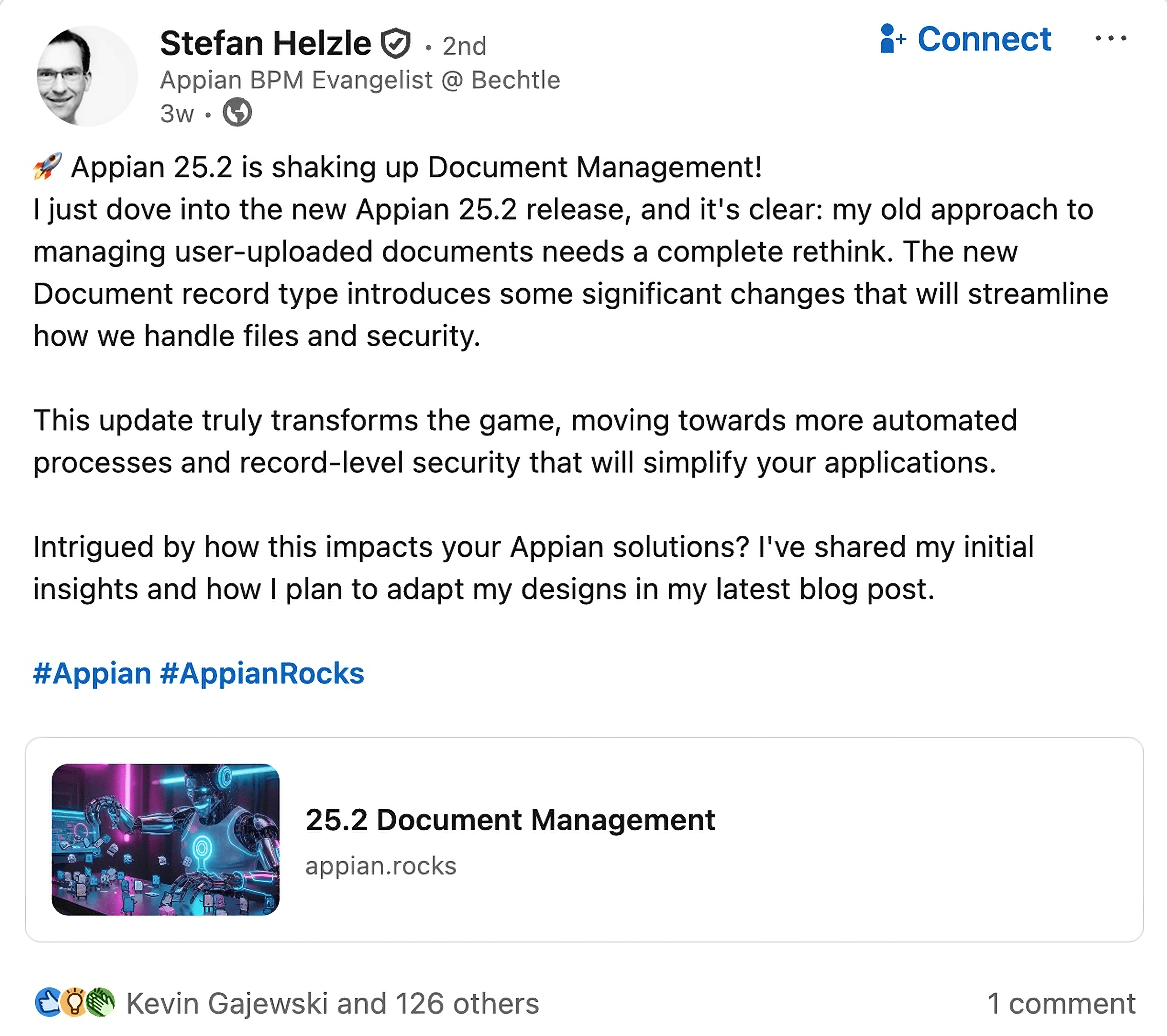This screenshot has width=1167, height=1036.
Task: Expand the 1 comment link
Action: point(1061,1003)
